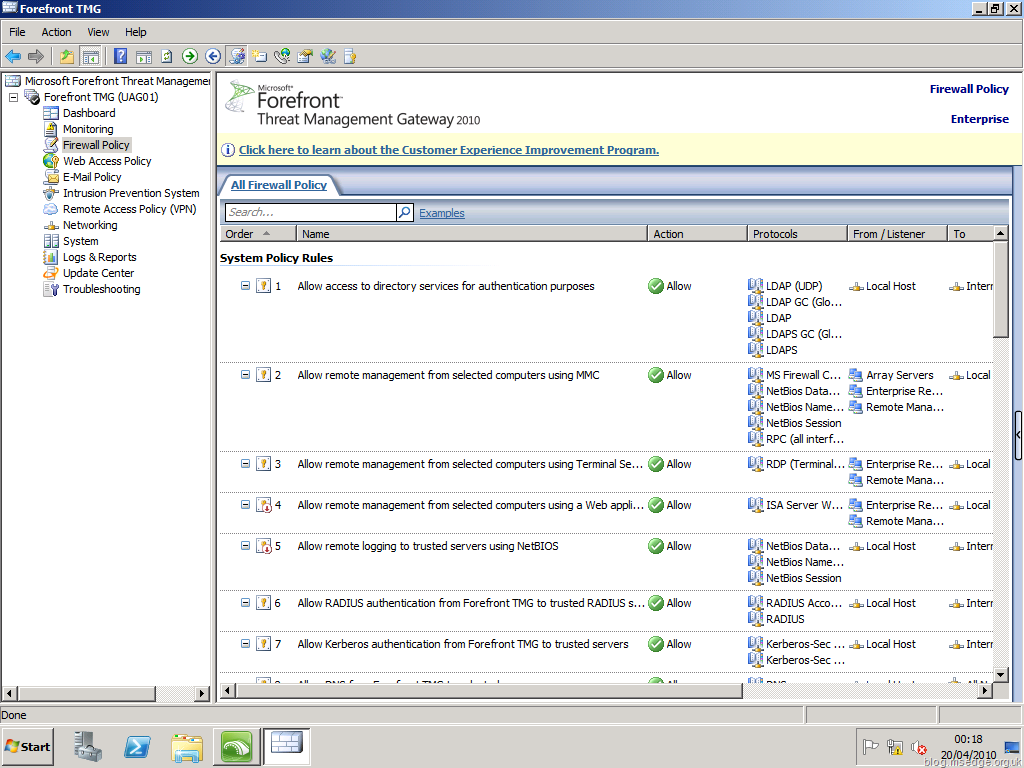The height and width of the screenshot is (768, 1024).
Task: Launch PowerShell from the taskbar
Action: [137, 746]
